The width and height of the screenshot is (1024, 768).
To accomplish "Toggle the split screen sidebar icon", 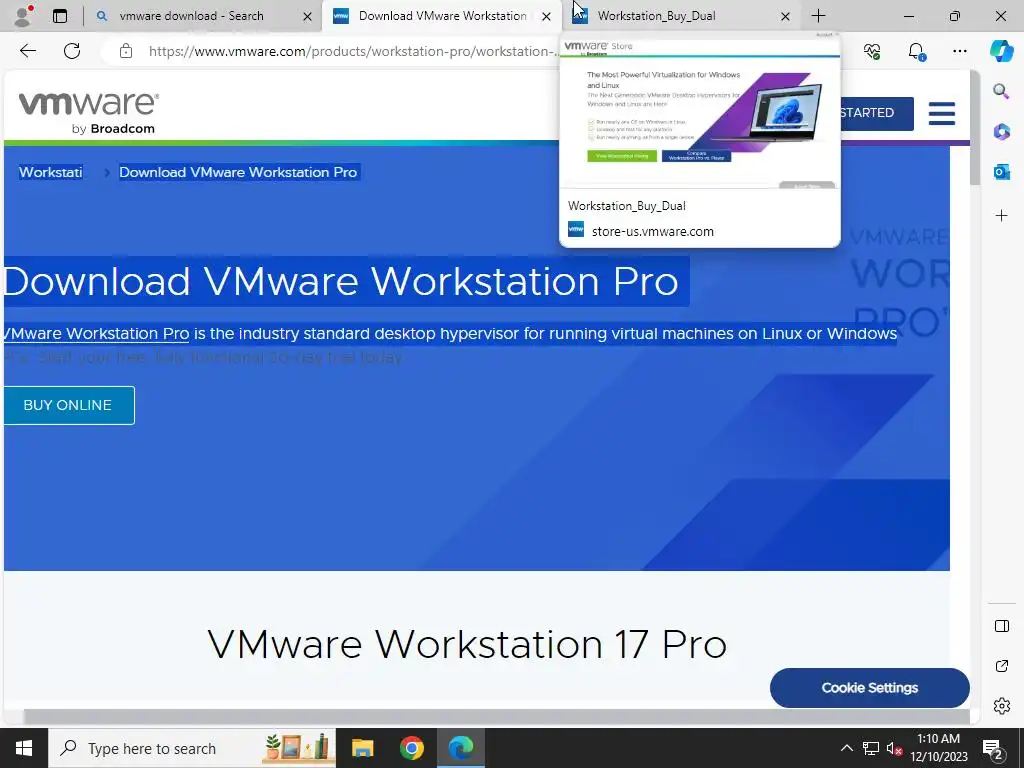I will point(1001,626).
